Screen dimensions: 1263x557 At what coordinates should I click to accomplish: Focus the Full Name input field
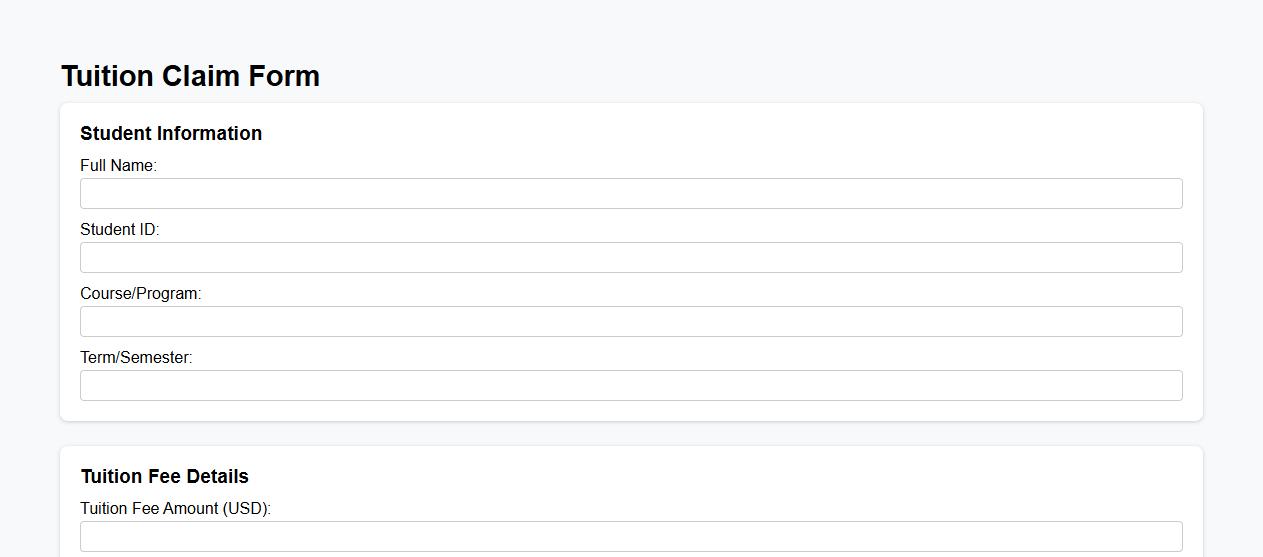click(631, 194)
